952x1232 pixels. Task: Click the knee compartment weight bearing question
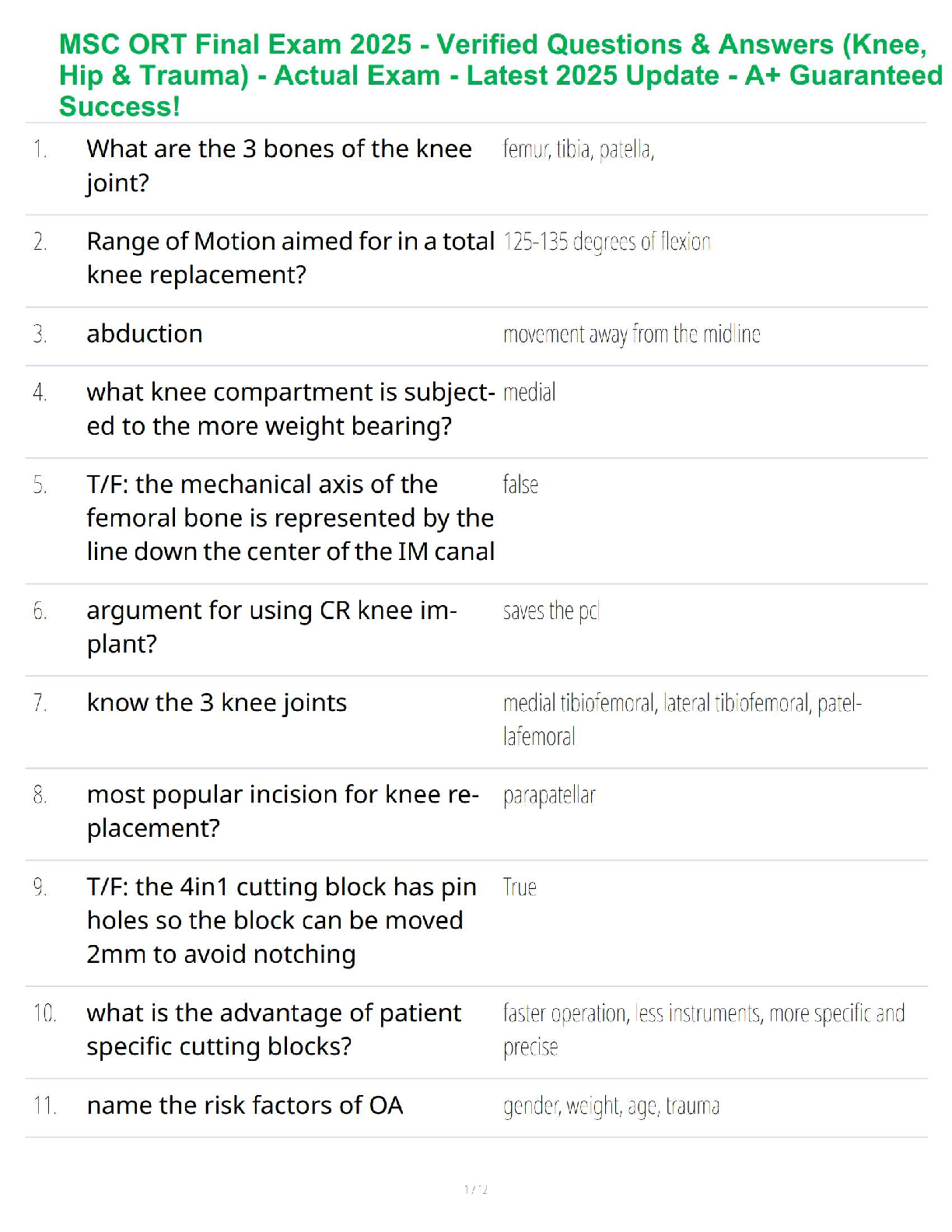tap(289, 408)
